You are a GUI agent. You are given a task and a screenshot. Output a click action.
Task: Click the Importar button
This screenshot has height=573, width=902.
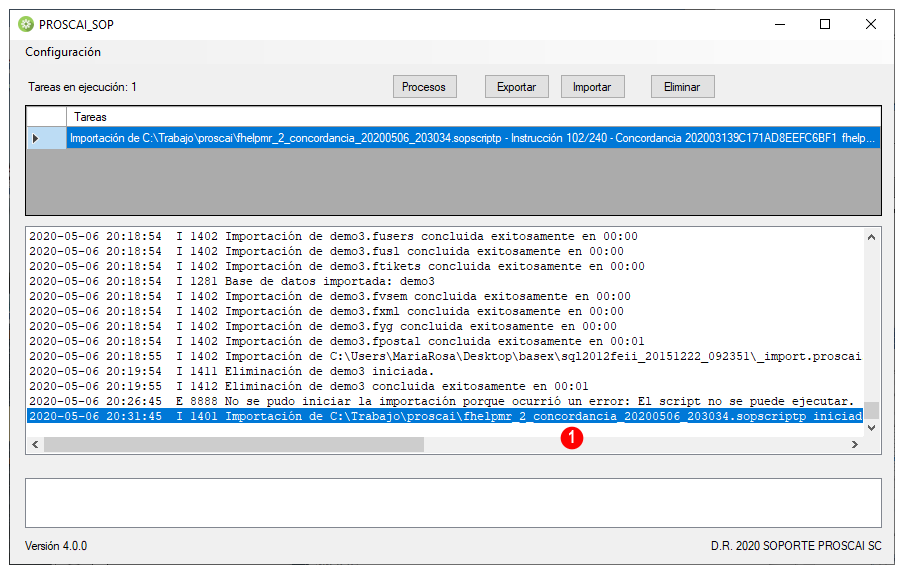pyautogui.click(x=593, y=87)
